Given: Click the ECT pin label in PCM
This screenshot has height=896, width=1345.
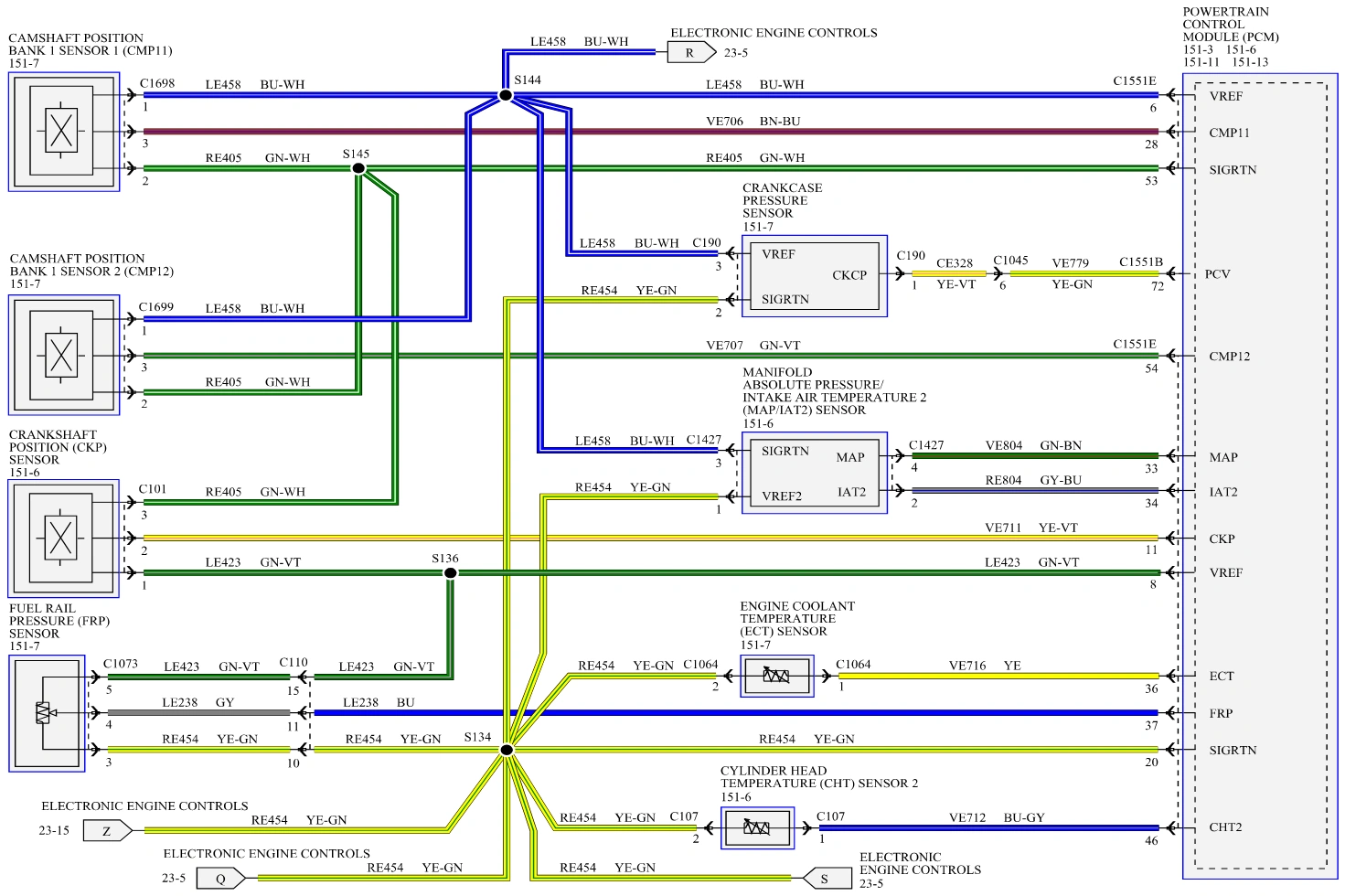Looking at the screenshot, I should click(1222, 677).
